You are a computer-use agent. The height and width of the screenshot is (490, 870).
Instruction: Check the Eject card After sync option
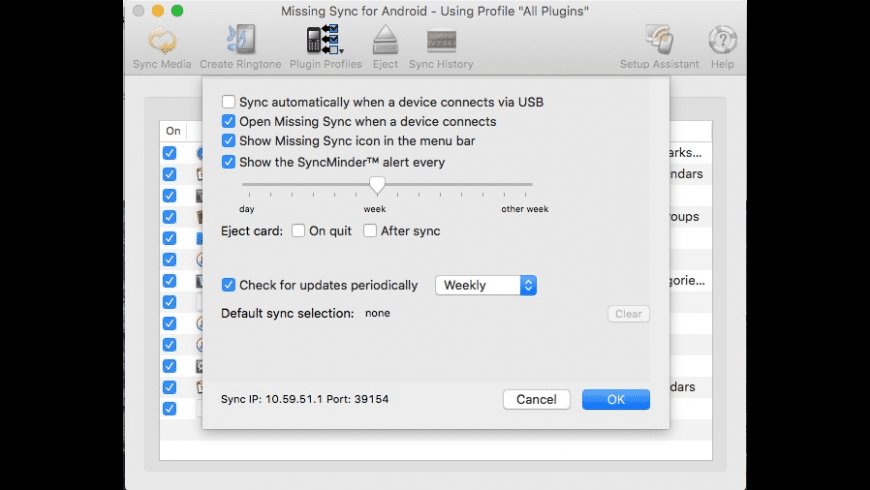pyautogui.click(x=370, y=230)
